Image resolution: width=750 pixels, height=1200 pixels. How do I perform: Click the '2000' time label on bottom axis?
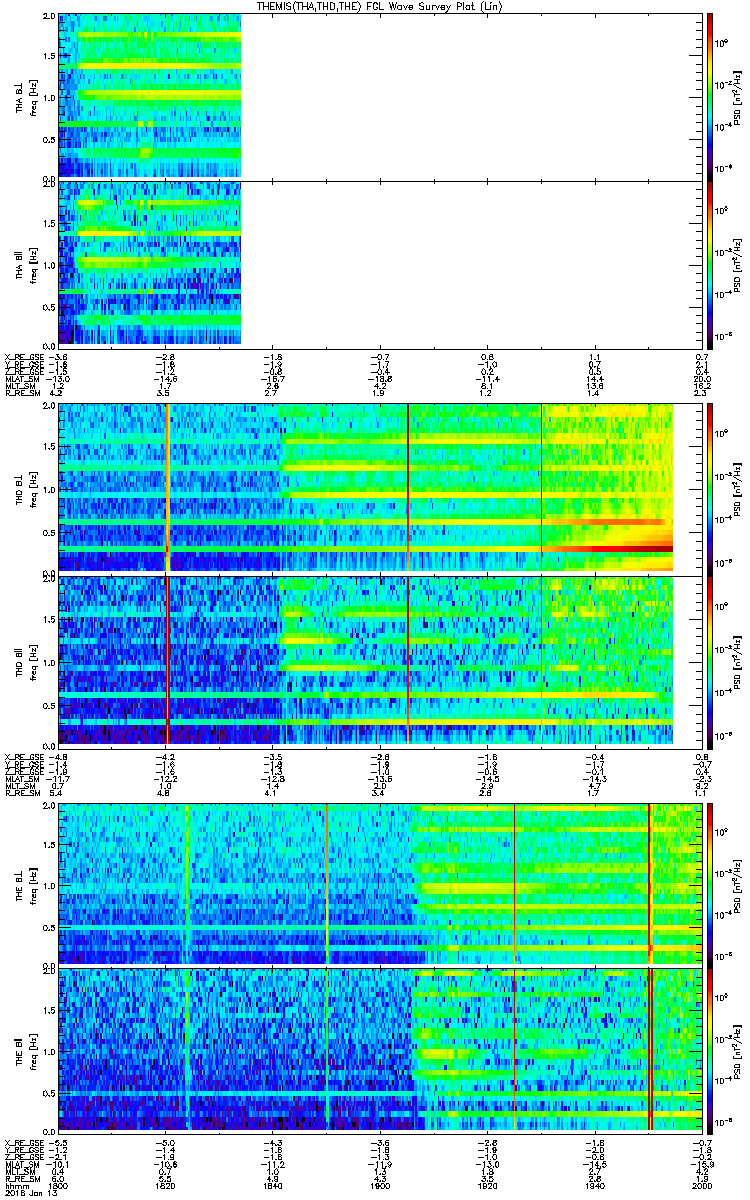pyautogui.click(x=702, y=1186)
